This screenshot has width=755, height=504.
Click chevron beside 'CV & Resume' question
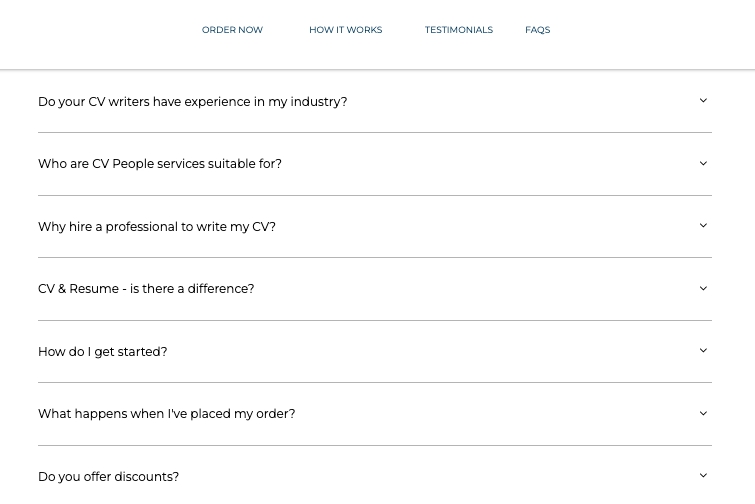point(703,288)
